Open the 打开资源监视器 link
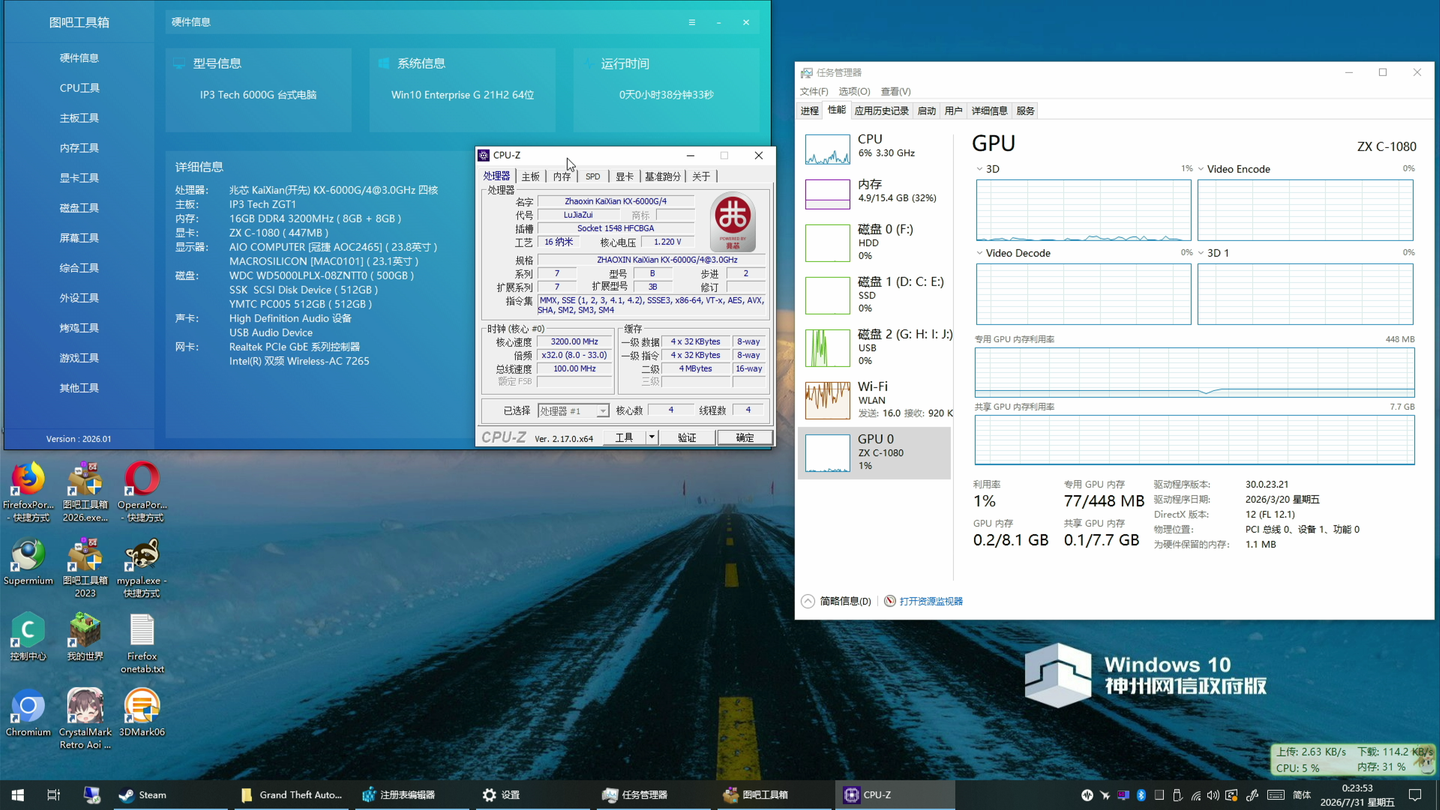The height and width of the screenshot is (810, 1440). coord(931,601)
